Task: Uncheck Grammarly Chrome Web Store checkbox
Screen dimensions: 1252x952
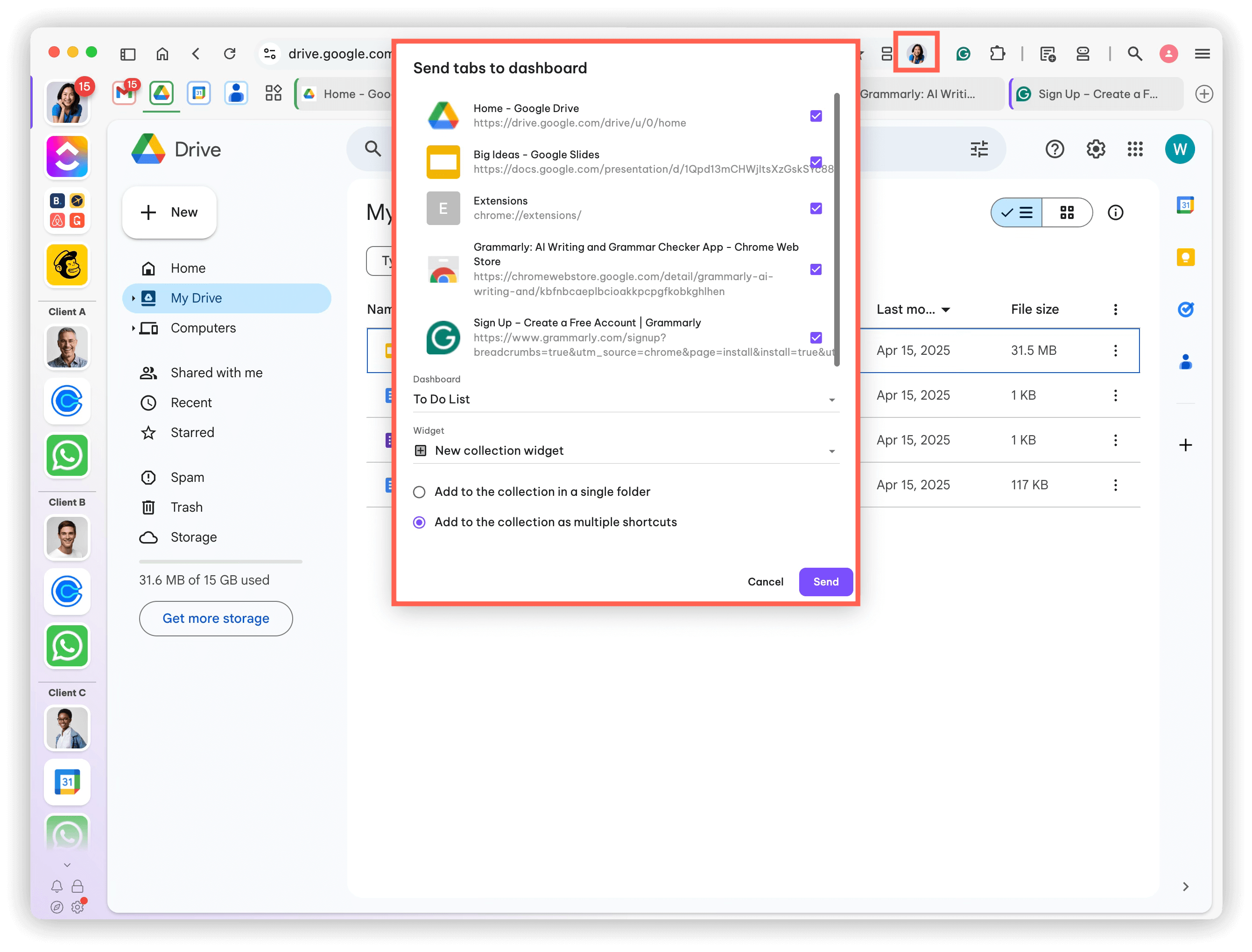Action: click(816, 269)
